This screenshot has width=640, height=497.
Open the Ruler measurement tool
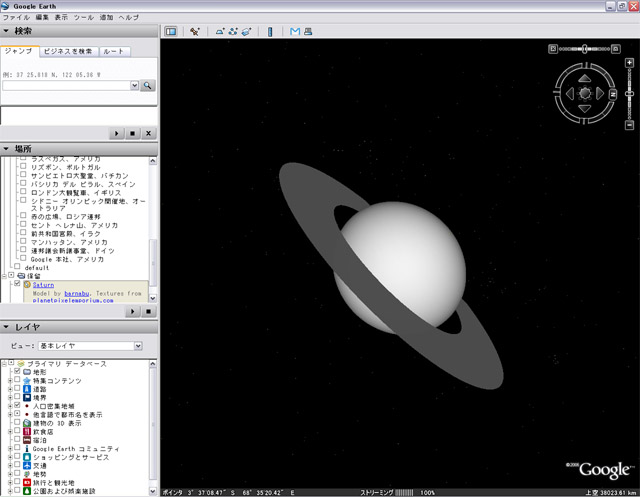[270, 31]
